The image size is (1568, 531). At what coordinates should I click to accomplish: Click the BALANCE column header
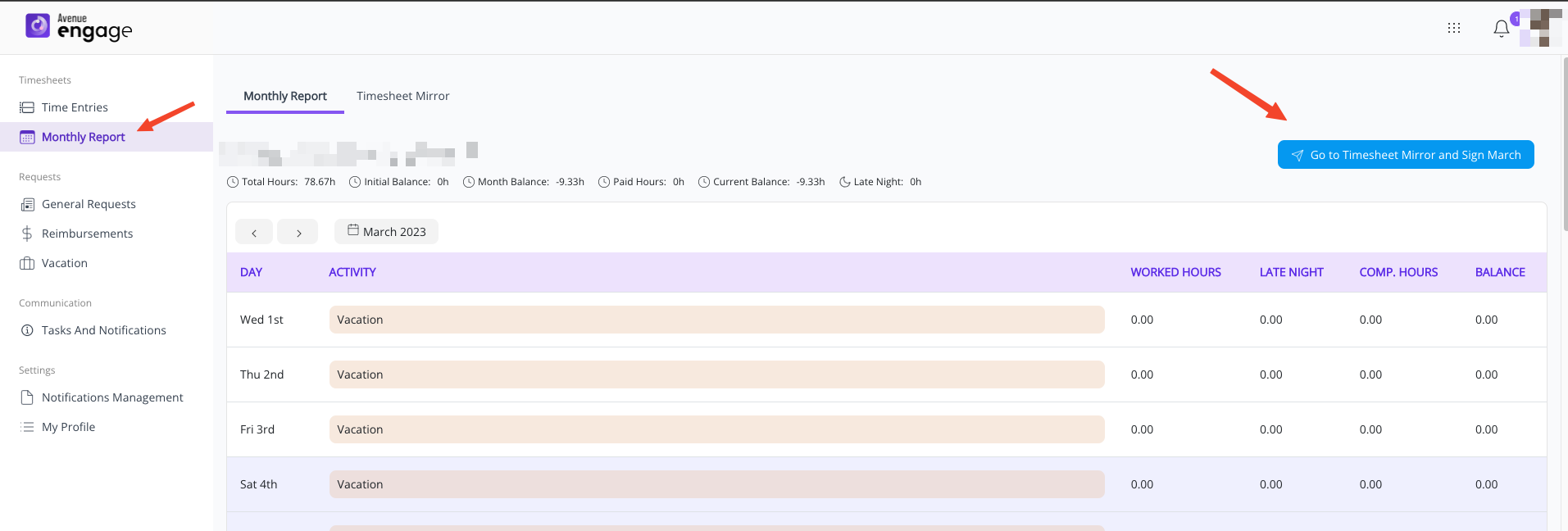[x=1500, y=272]
